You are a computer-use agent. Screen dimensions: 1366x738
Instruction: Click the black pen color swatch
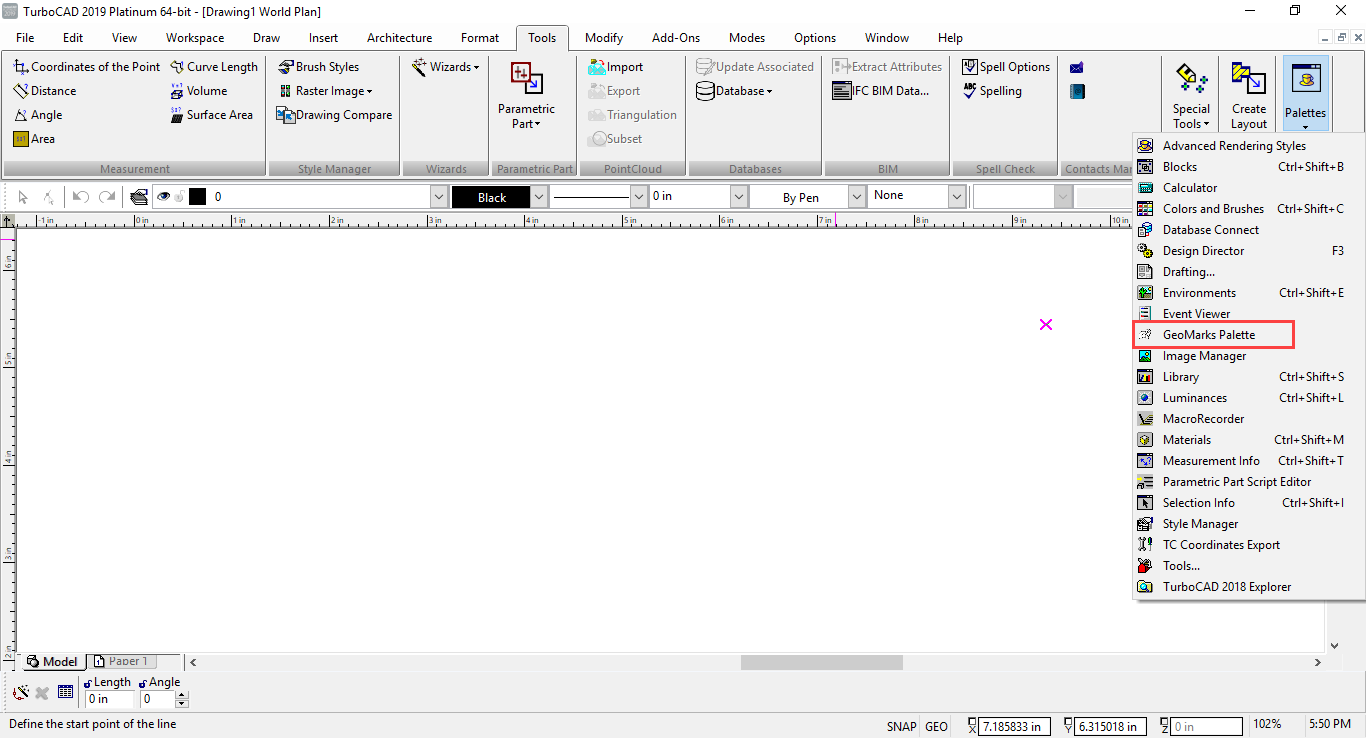tap(491, 197)
